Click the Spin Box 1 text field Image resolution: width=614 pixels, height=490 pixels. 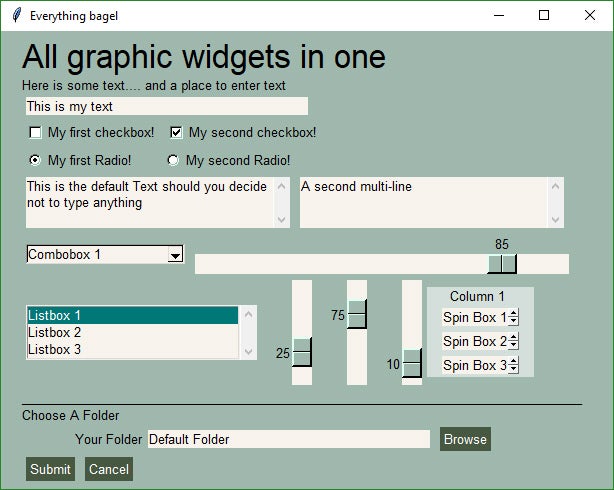click(475, 317)
